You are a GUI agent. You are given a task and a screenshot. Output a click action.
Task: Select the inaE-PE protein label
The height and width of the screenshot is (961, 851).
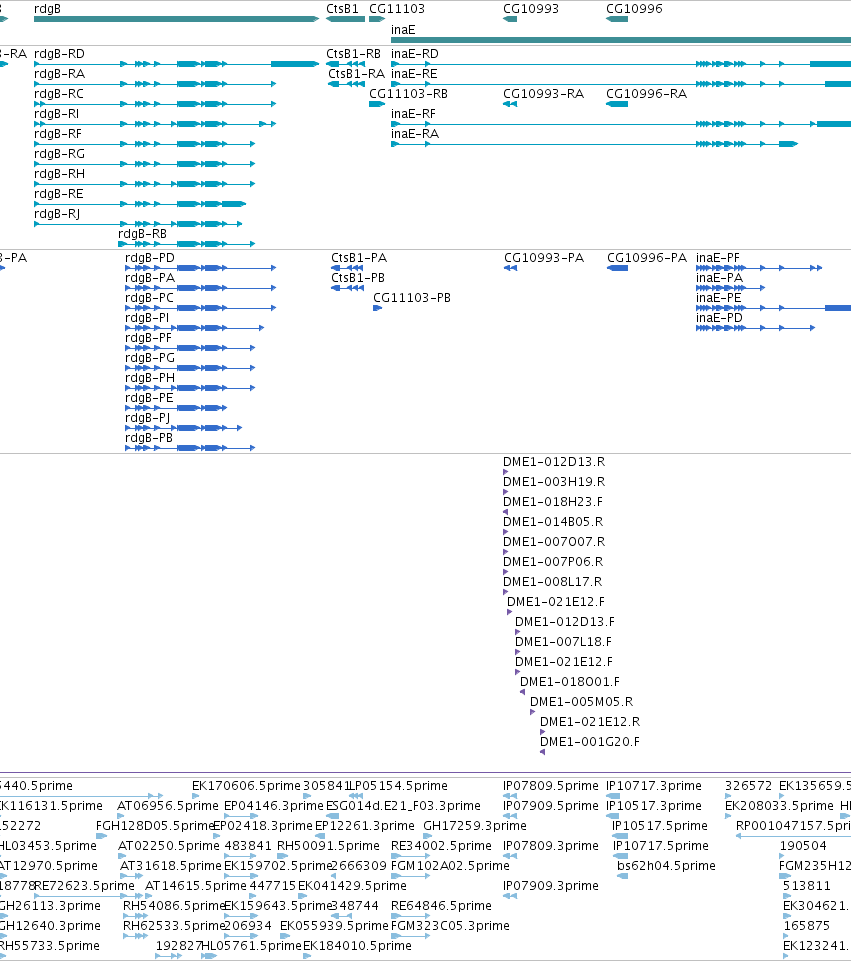tap(719, 298)
